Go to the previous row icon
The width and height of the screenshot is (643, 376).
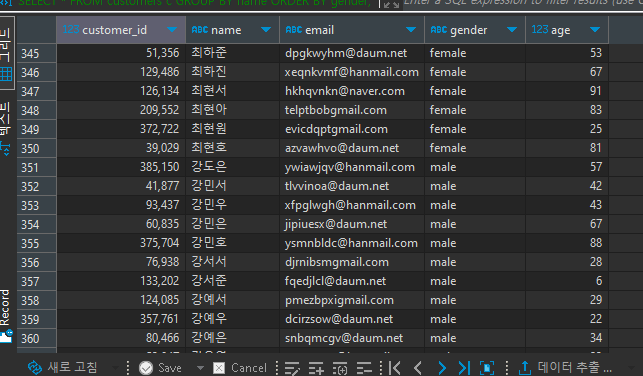(x=418, y=368)
